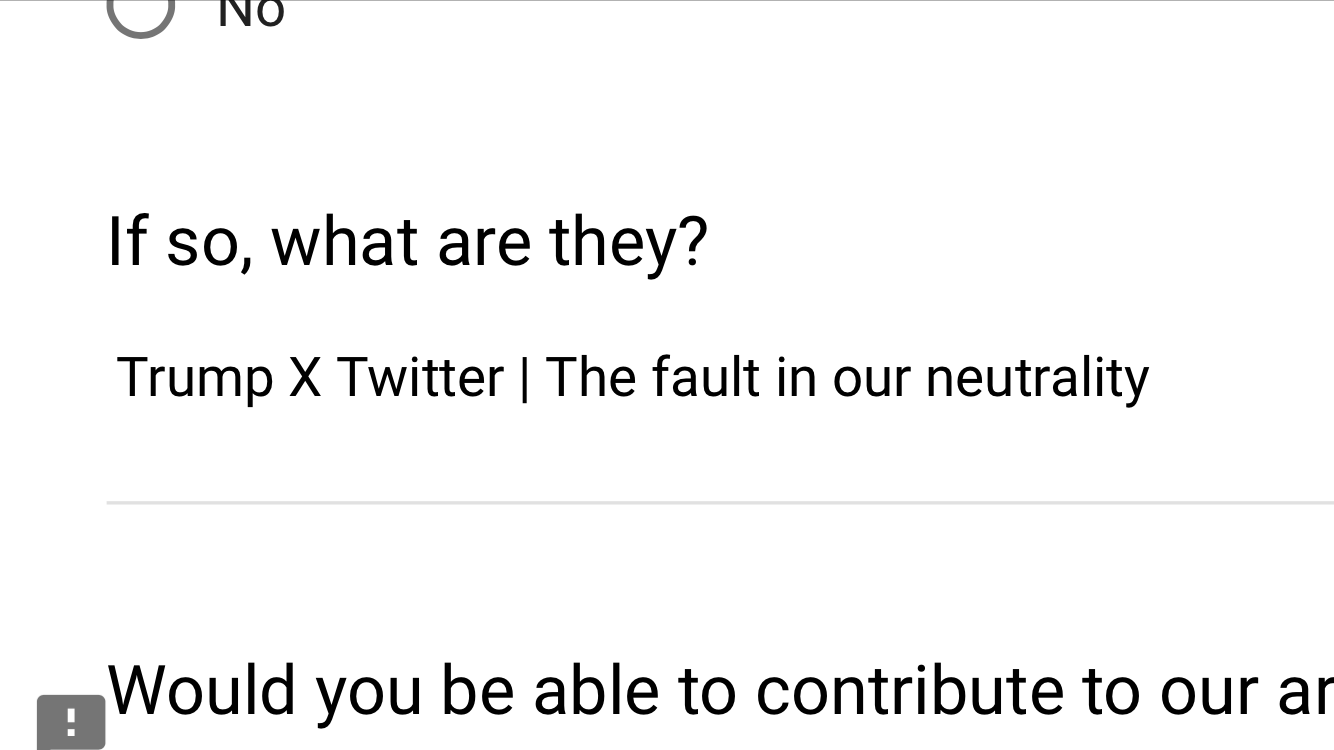Click the underline beneath the answer field
The image size is (1334, 750).
[x=720, y=502]
